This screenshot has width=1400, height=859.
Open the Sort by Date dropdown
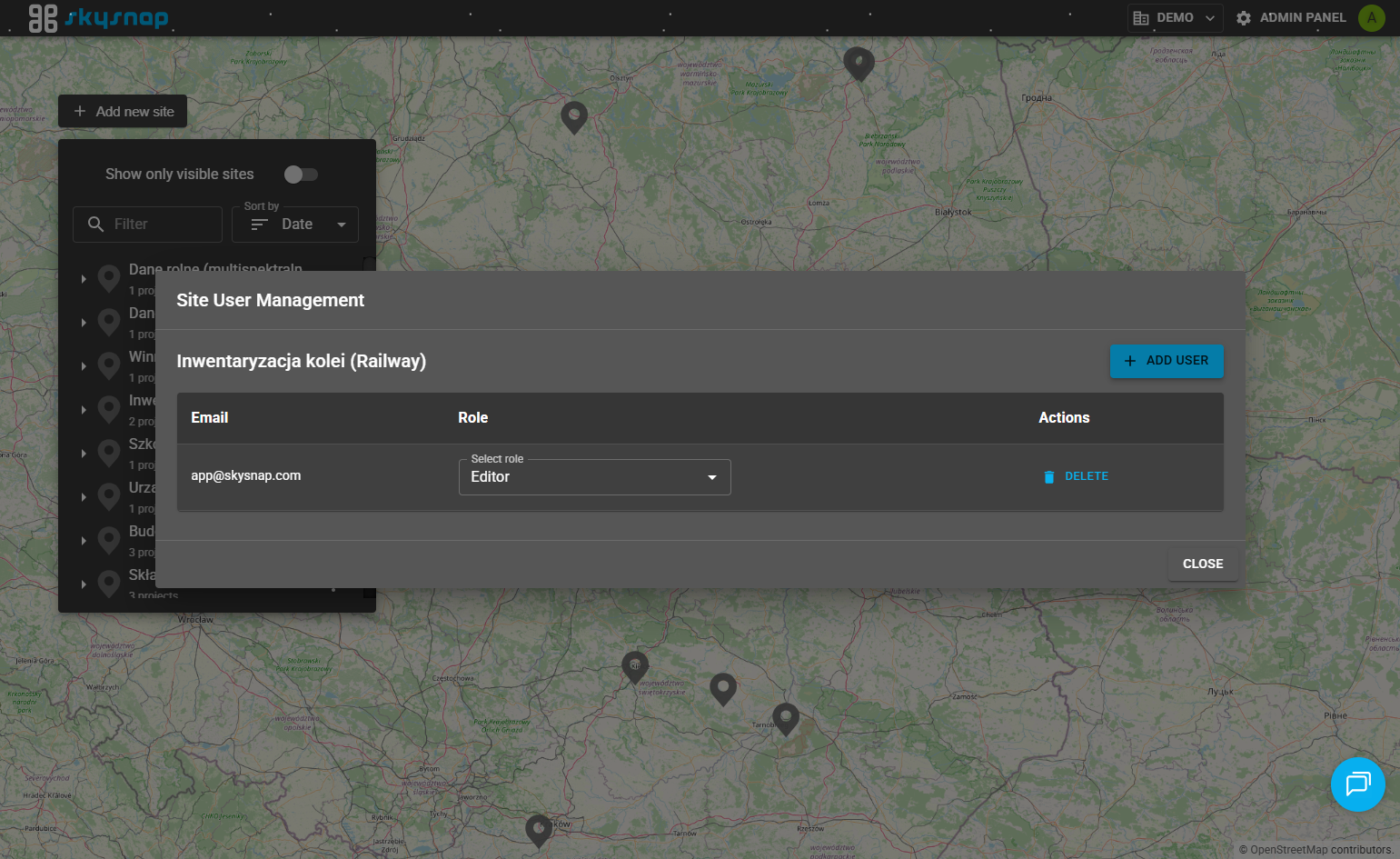point(295,225)
